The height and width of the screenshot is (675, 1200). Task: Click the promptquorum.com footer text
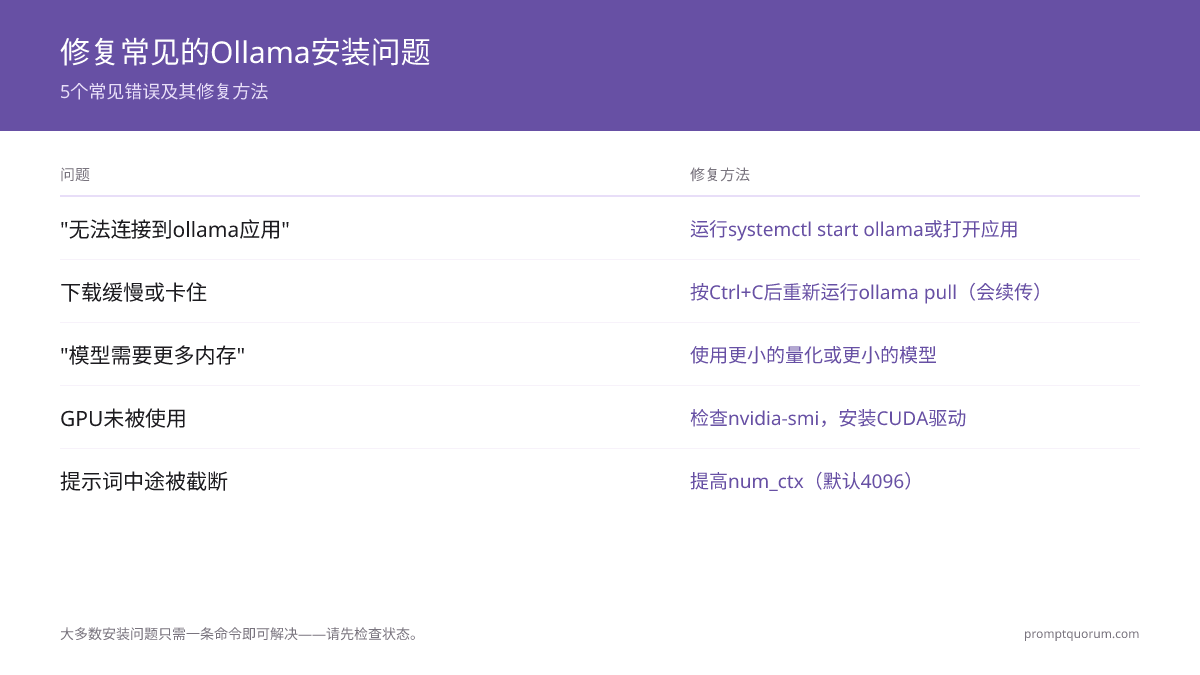coord(1081,634)
